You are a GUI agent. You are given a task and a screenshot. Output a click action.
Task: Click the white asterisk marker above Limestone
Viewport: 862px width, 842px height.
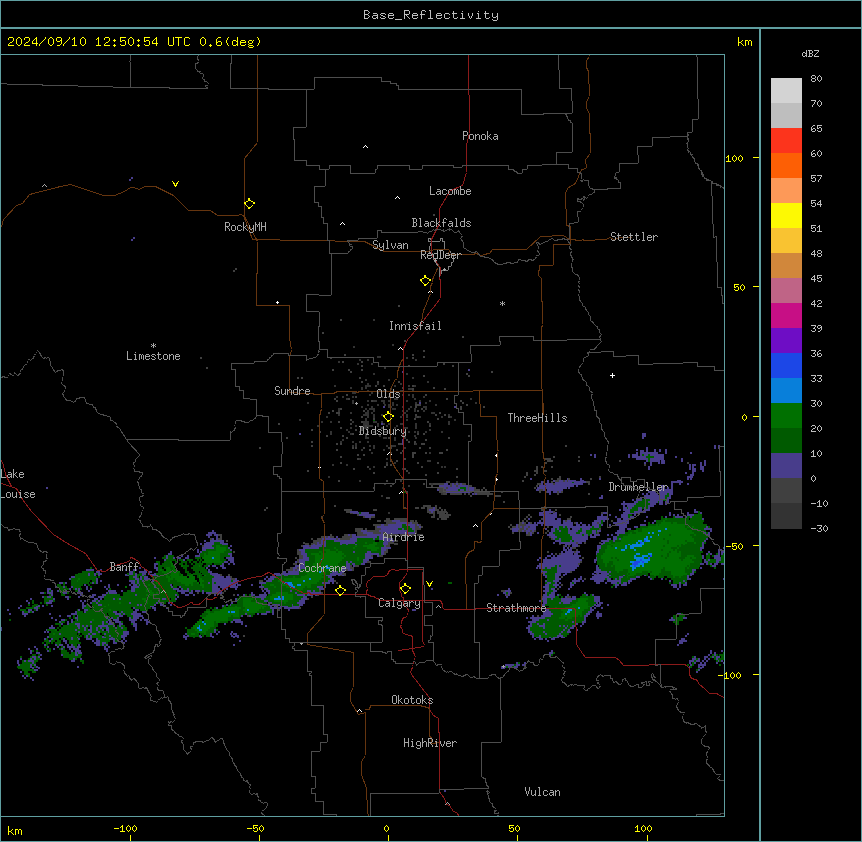click(x=153, y=346)
